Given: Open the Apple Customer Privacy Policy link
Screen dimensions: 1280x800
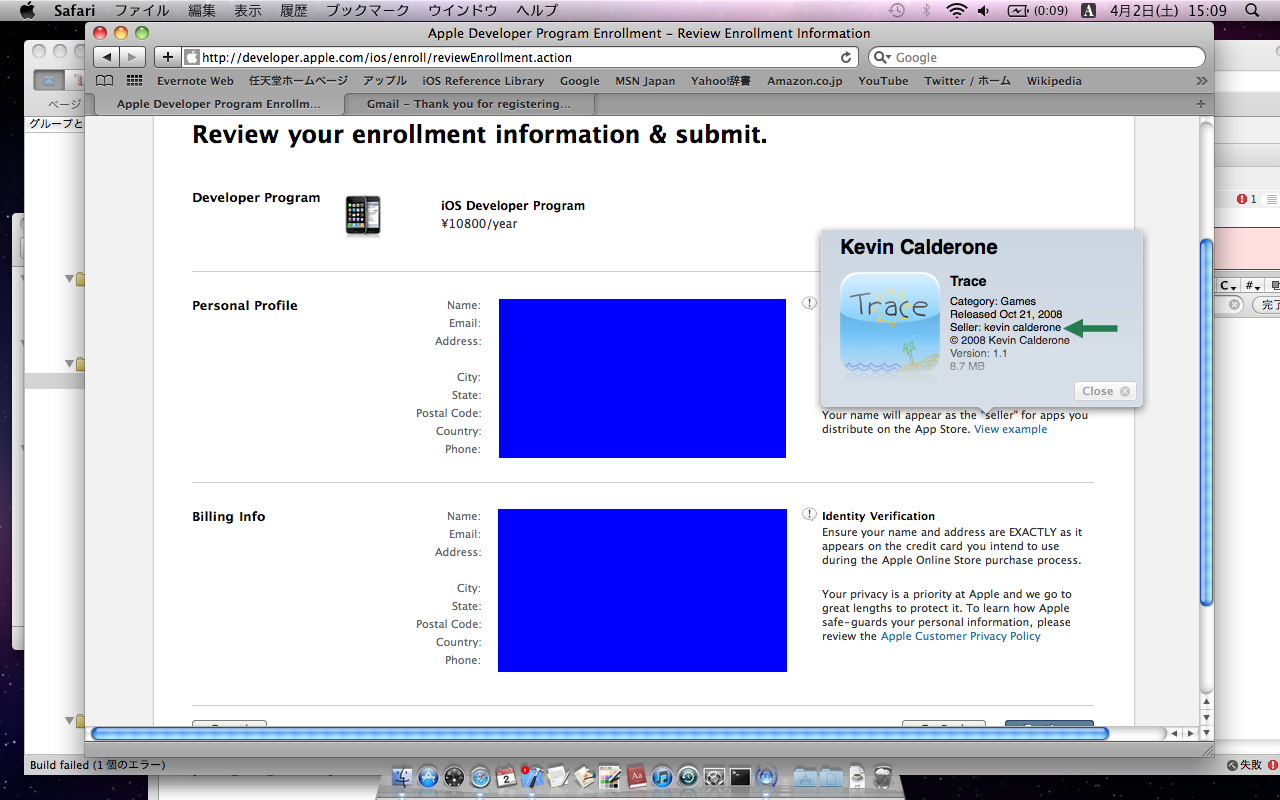Looking at the screenshot, I should (961, 636).
